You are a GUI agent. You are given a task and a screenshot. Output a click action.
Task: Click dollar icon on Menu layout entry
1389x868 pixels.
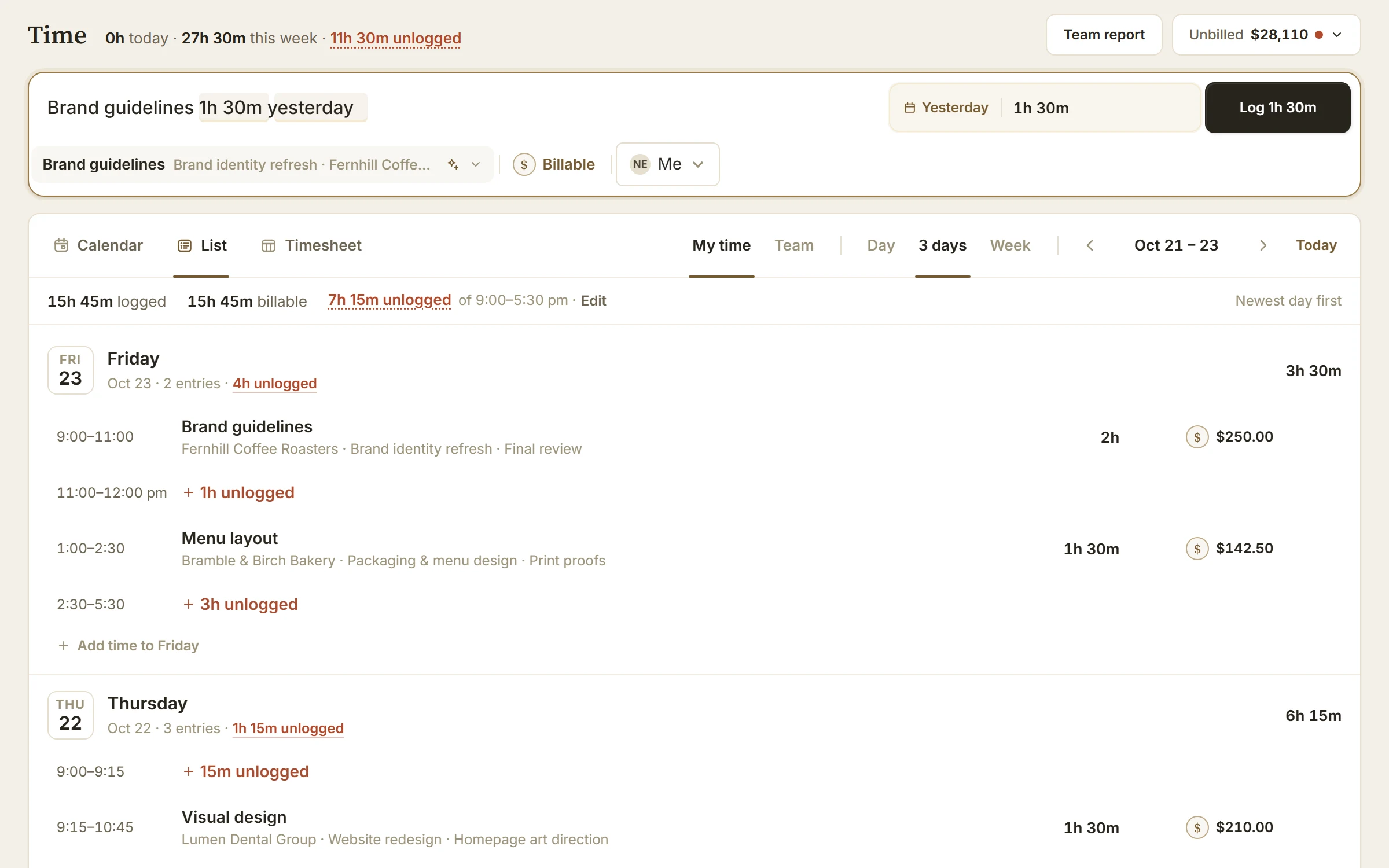[x=1197, y=549]
